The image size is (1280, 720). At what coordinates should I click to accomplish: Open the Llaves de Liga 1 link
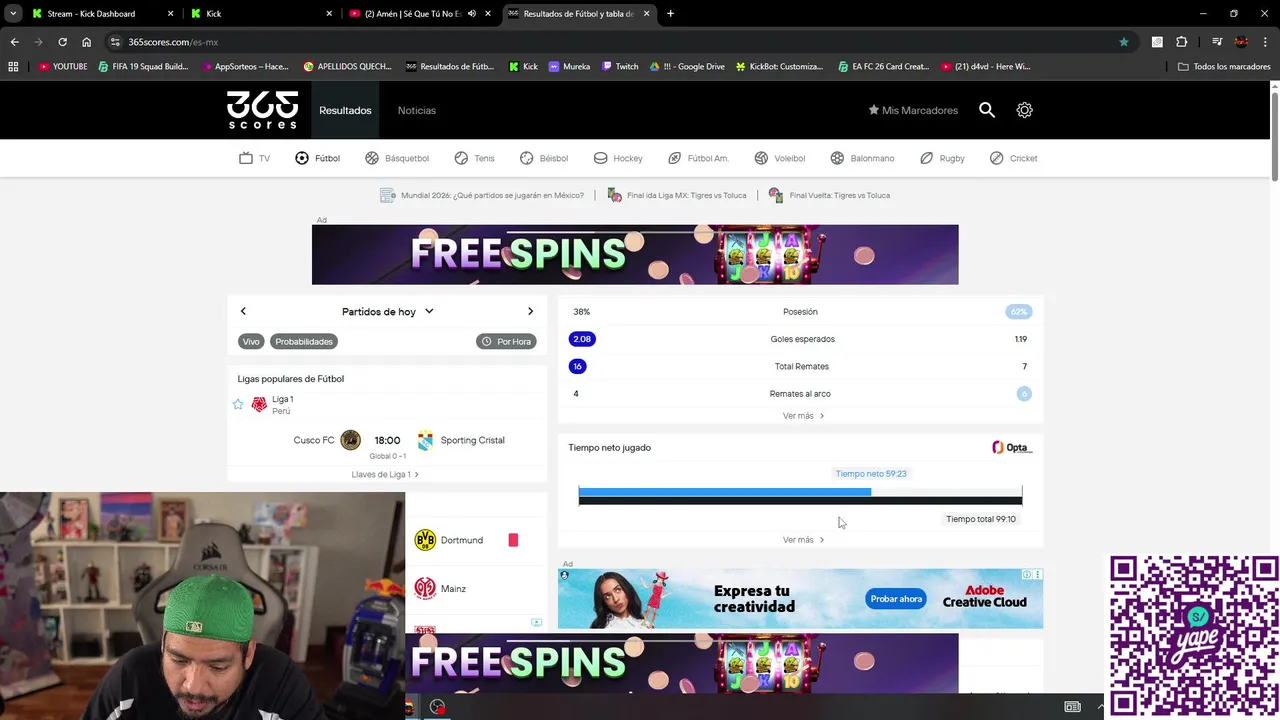pyautogui.click(x=385, y=474)
